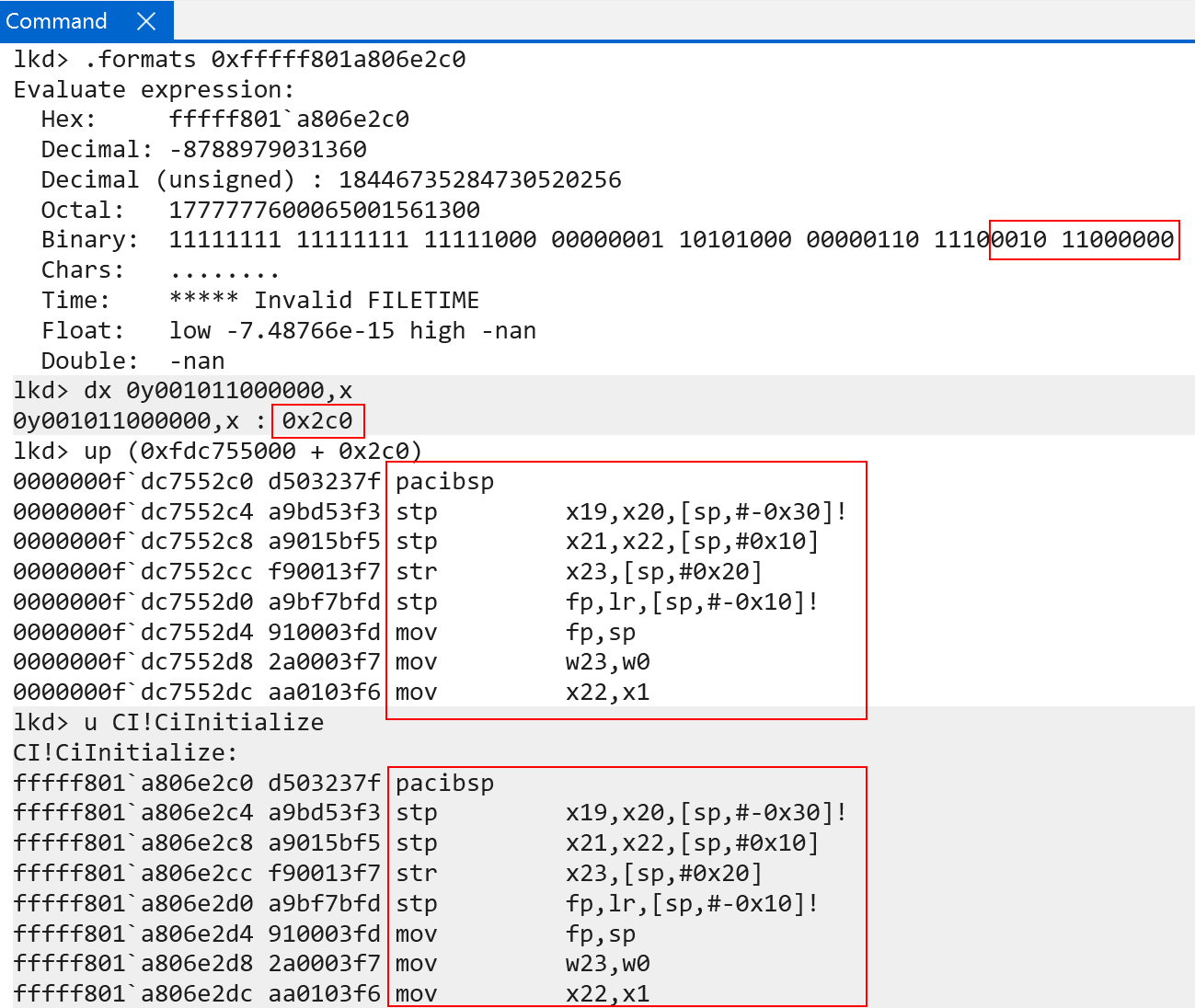This screenshot has width=1195, height=1008.
Task: Select the Hex value fffff801`a806e2c0 in .formats output
Action: (289, 120)
